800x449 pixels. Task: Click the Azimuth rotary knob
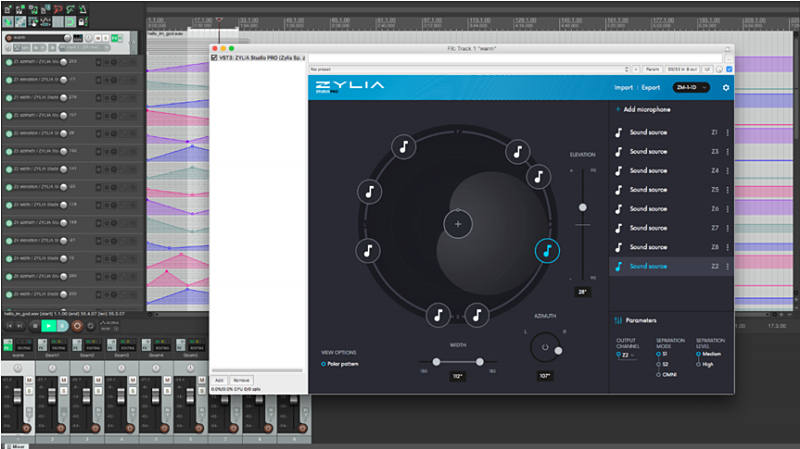545,347
